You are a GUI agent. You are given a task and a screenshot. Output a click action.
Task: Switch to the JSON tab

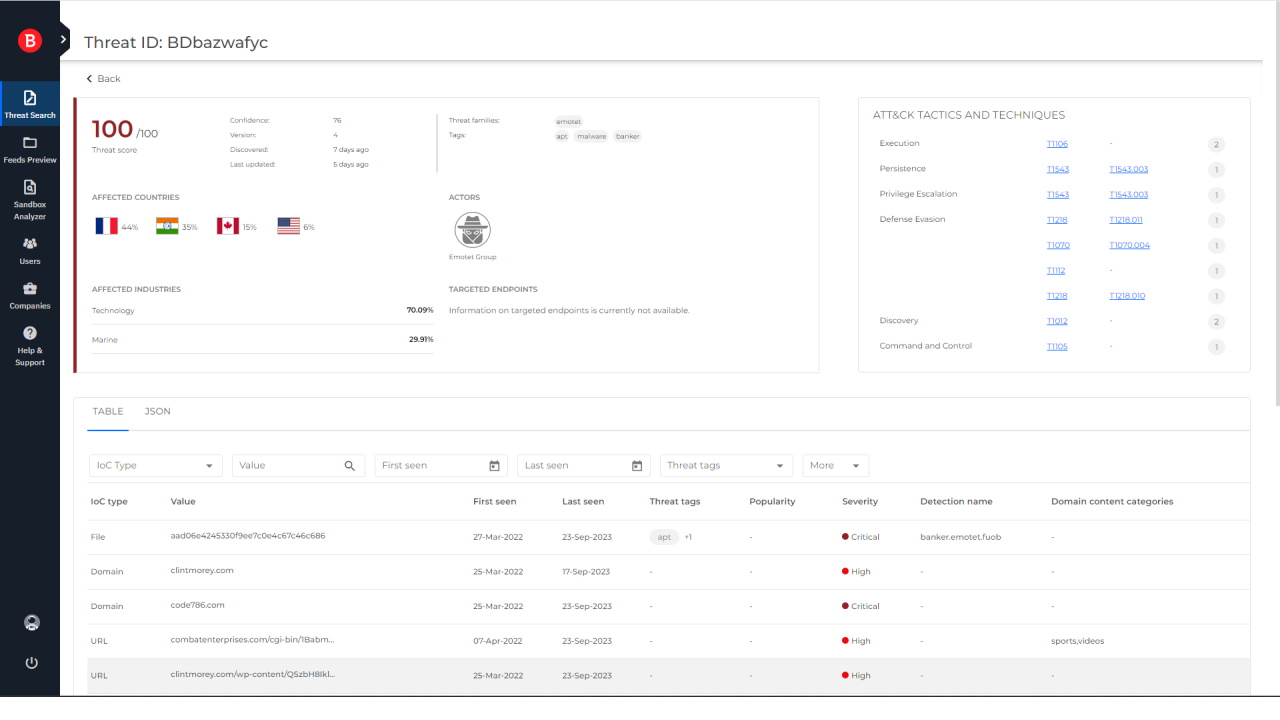pyautogui.click(x=157, y=411)
